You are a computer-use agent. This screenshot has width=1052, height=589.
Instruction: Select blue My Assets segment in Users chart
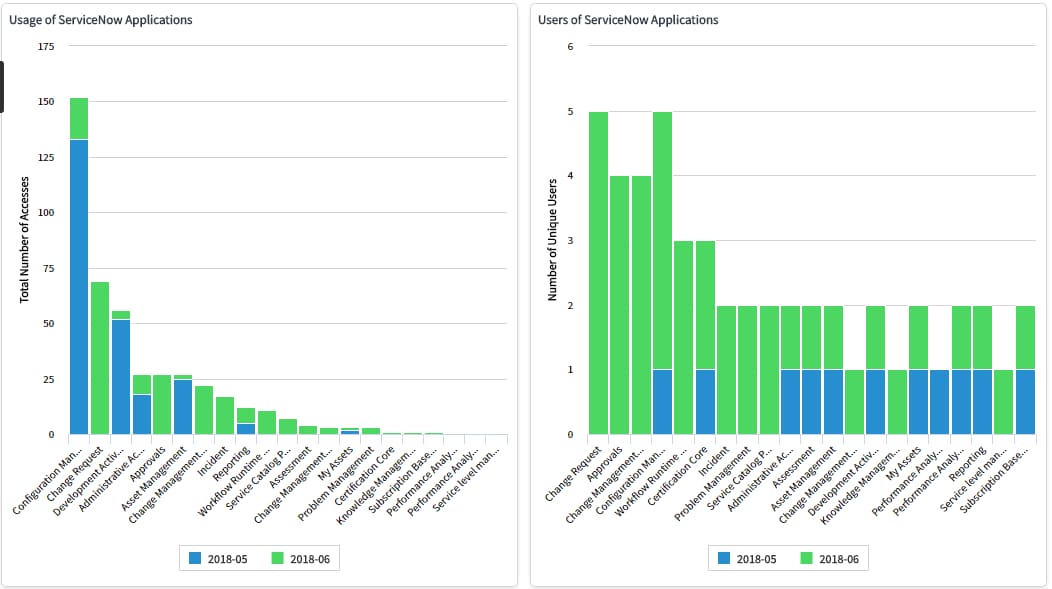point(918,402)
